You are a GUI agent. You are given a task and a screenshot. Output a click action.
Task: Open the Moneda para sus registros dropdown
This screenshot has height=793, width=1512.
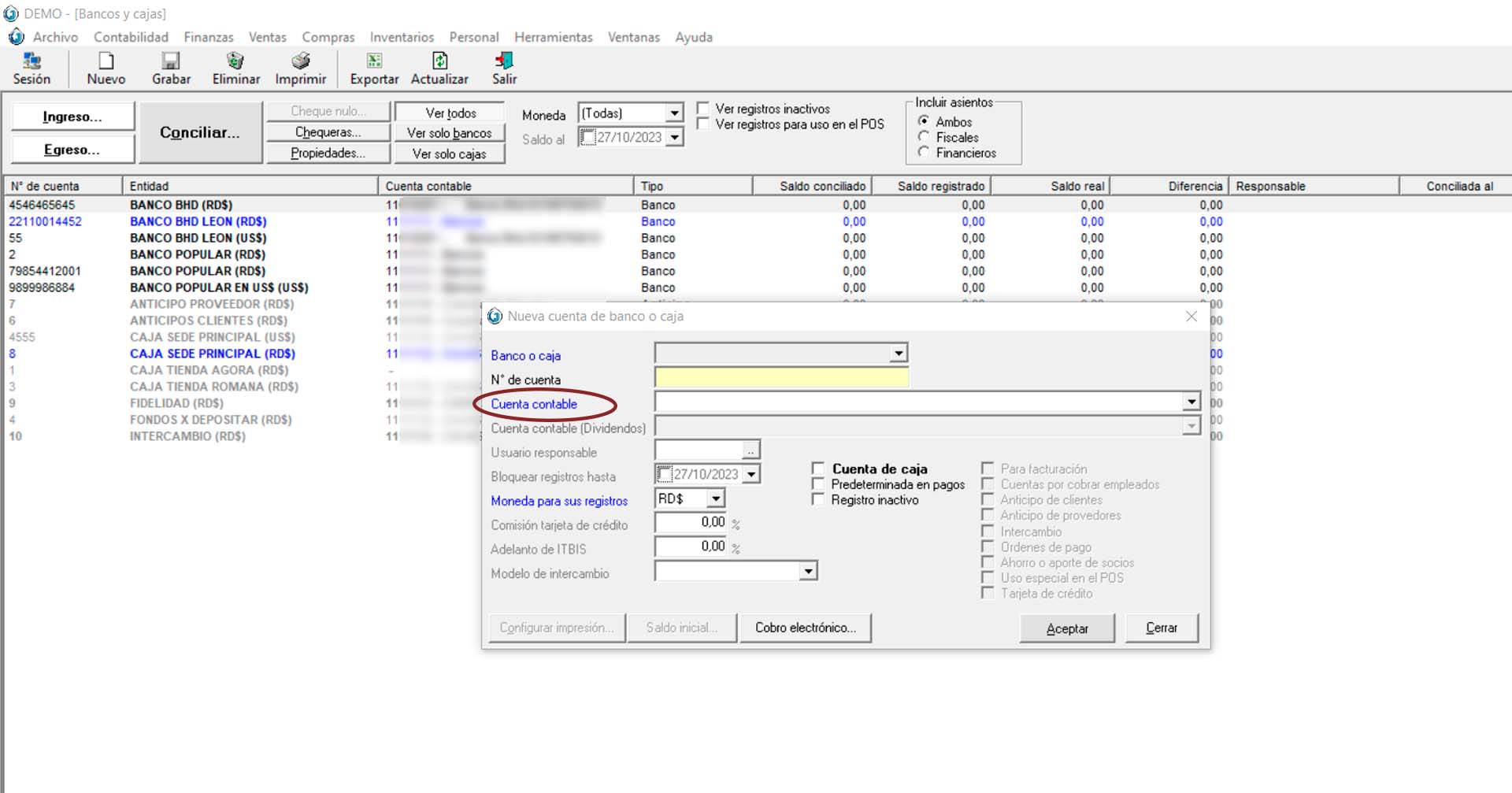tap(715, 498)
